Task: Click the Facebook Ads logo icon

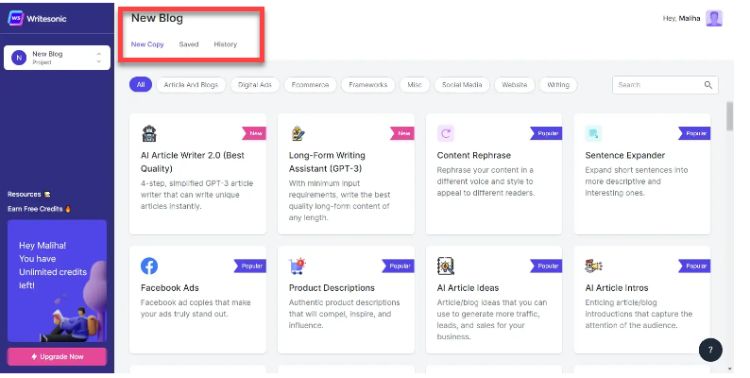Action: click(x=149, y=266)
